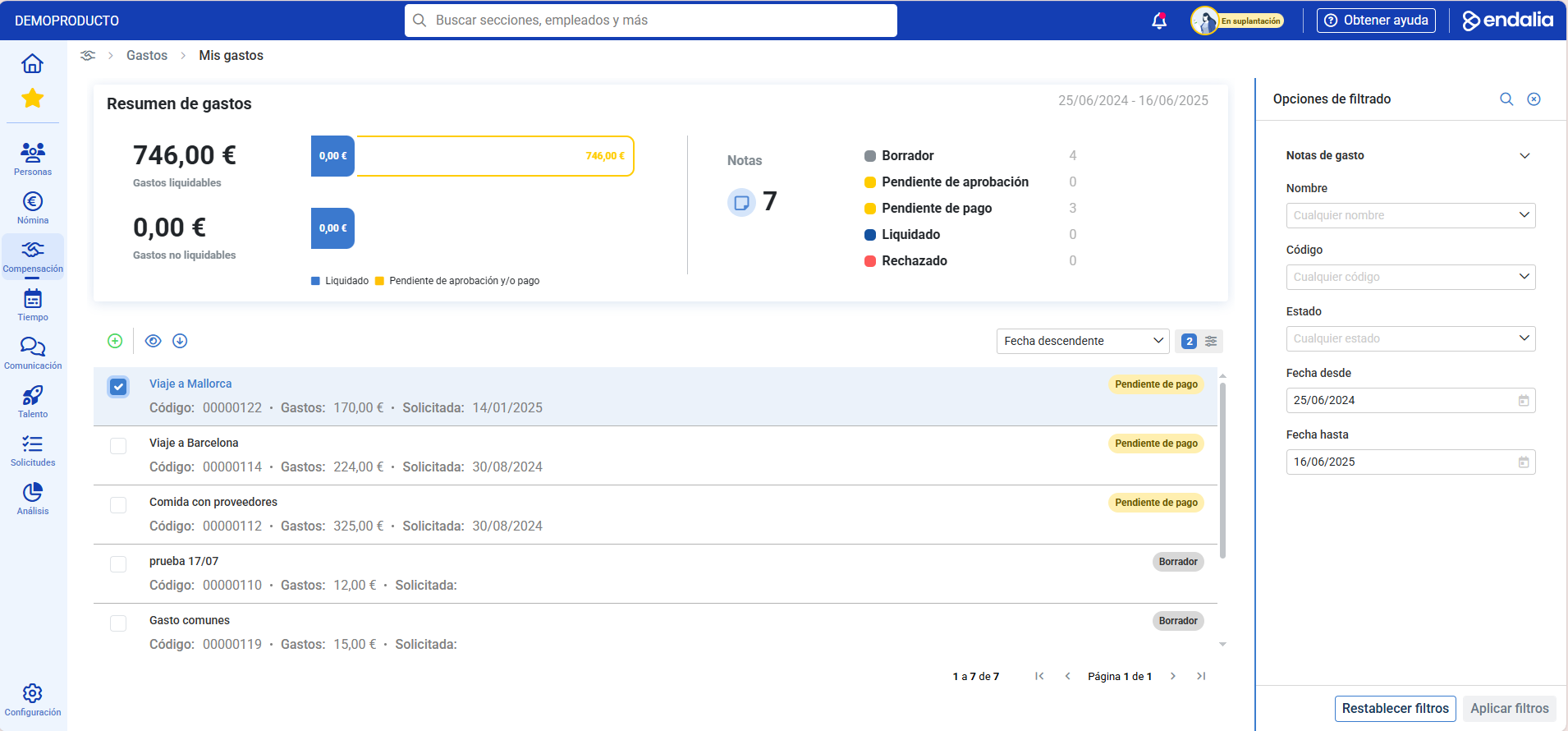Open favorites star in sidebar
This screenshot has height=731, width=1568.
pyautogui.click(x=33, y=99)
